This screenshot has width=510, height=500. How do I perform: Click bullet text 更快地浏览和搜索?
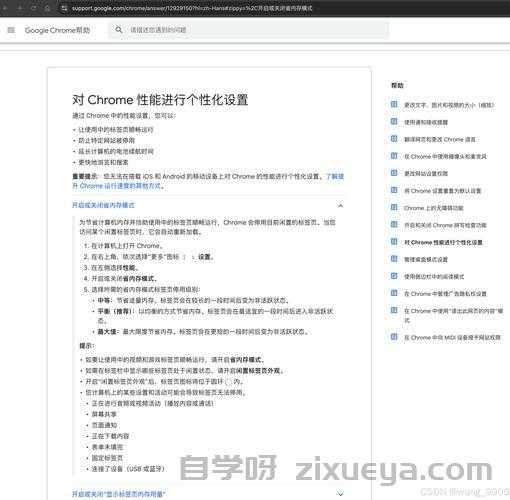coord(103,163)
